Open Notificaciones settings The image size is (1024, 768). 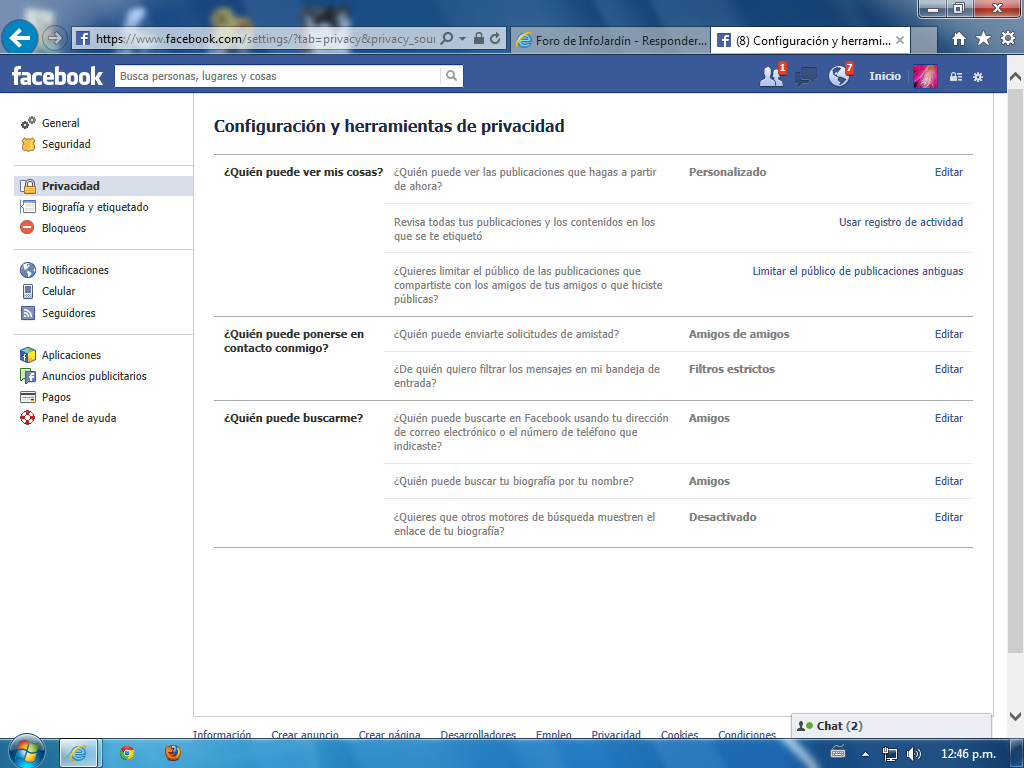tap(75, 270)
